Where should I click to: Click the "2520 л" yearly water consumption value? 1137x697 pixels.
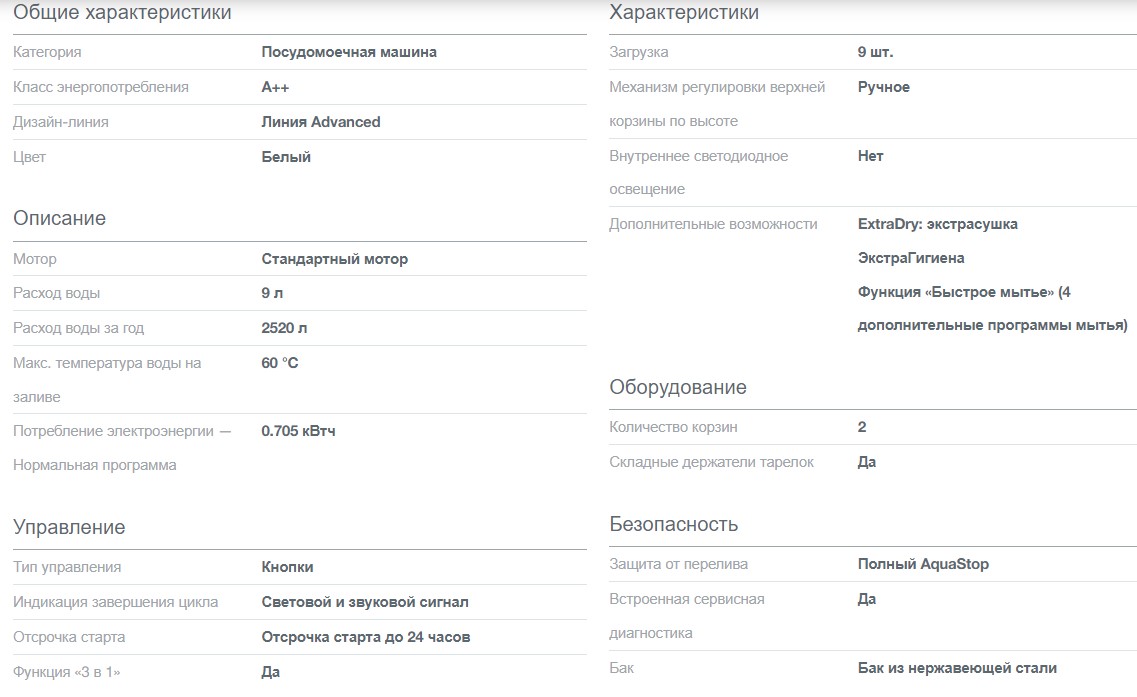[x=284, y=328]
